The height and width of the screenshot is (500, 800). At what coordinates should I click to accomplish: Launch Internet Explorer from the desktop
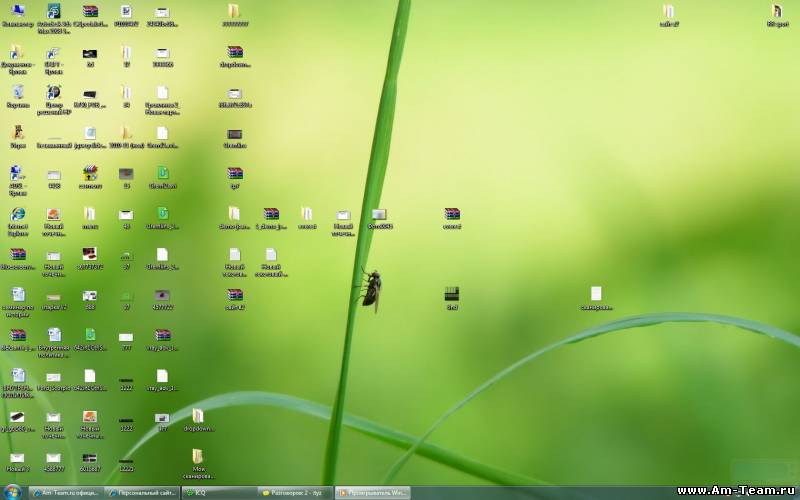pos(18,221)
